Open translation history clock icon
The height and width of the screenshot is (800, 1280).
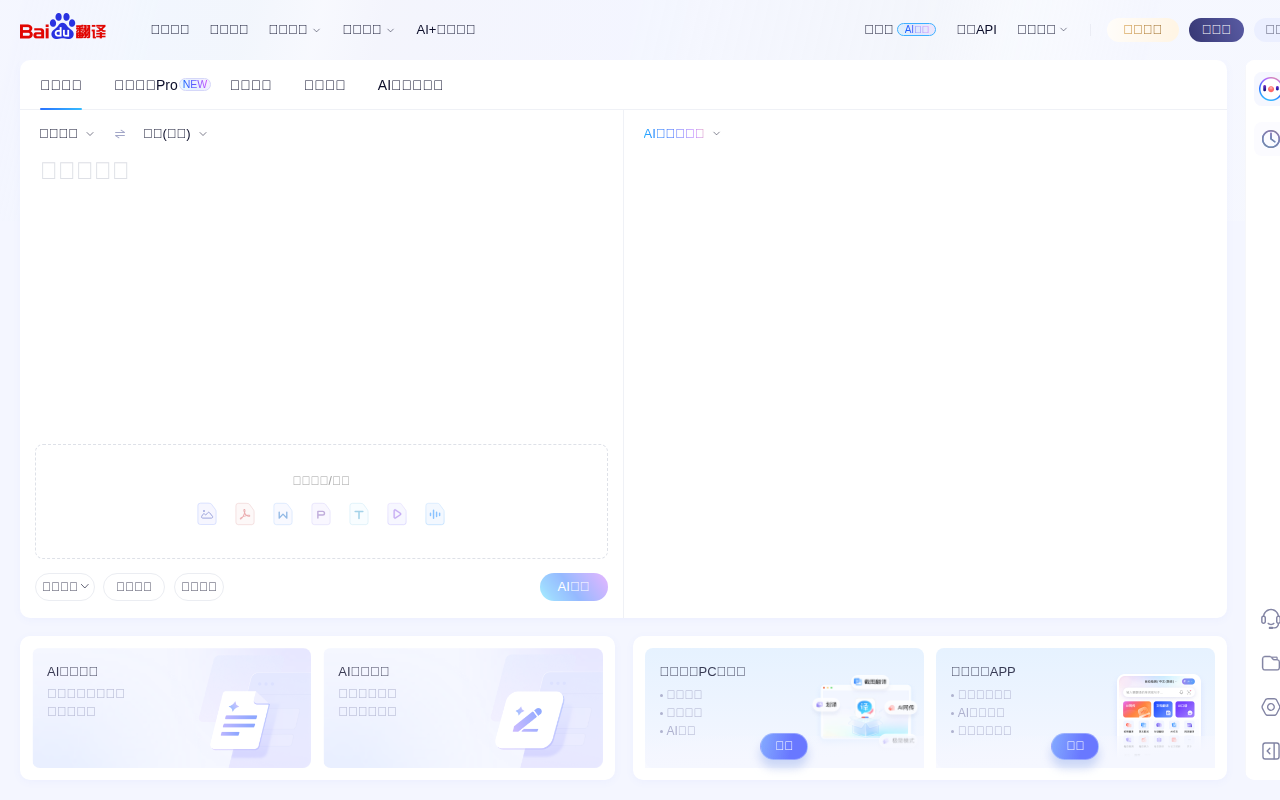tap(1270, 139)
